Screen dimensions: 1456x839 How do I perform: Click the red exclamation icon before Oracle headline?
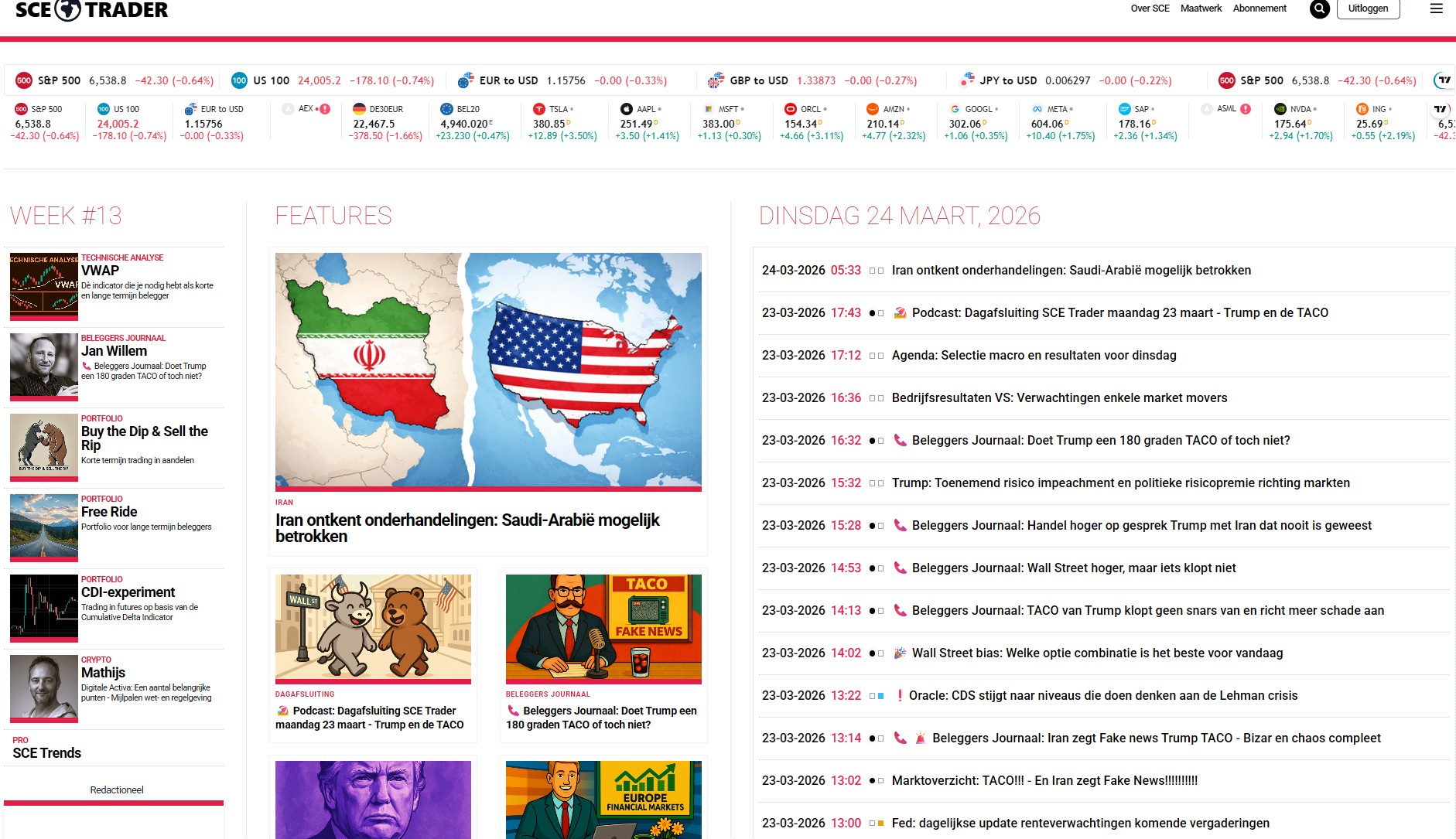tap(899, 696)
